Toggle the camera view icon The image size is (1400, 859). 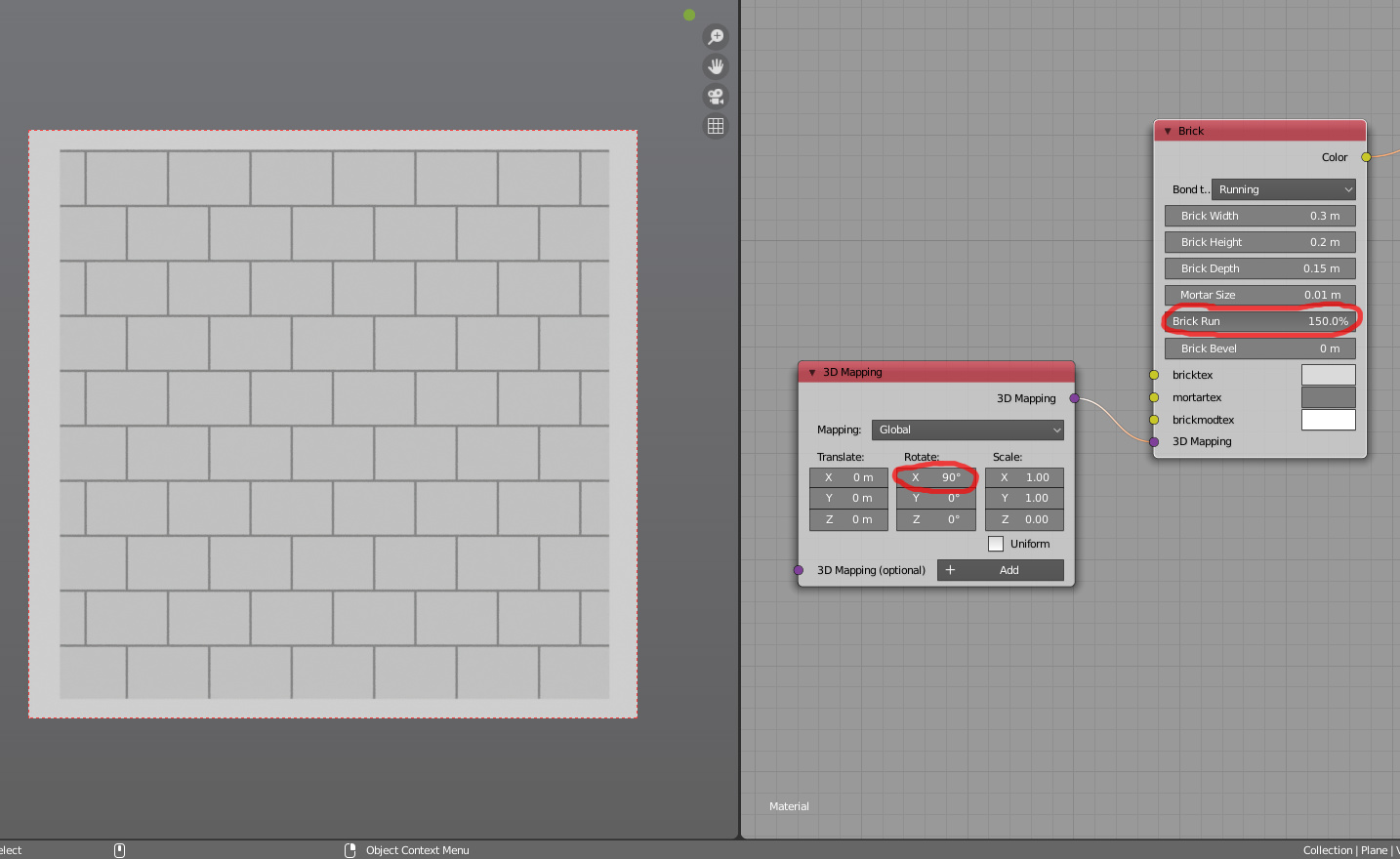[x=716, y=96]
